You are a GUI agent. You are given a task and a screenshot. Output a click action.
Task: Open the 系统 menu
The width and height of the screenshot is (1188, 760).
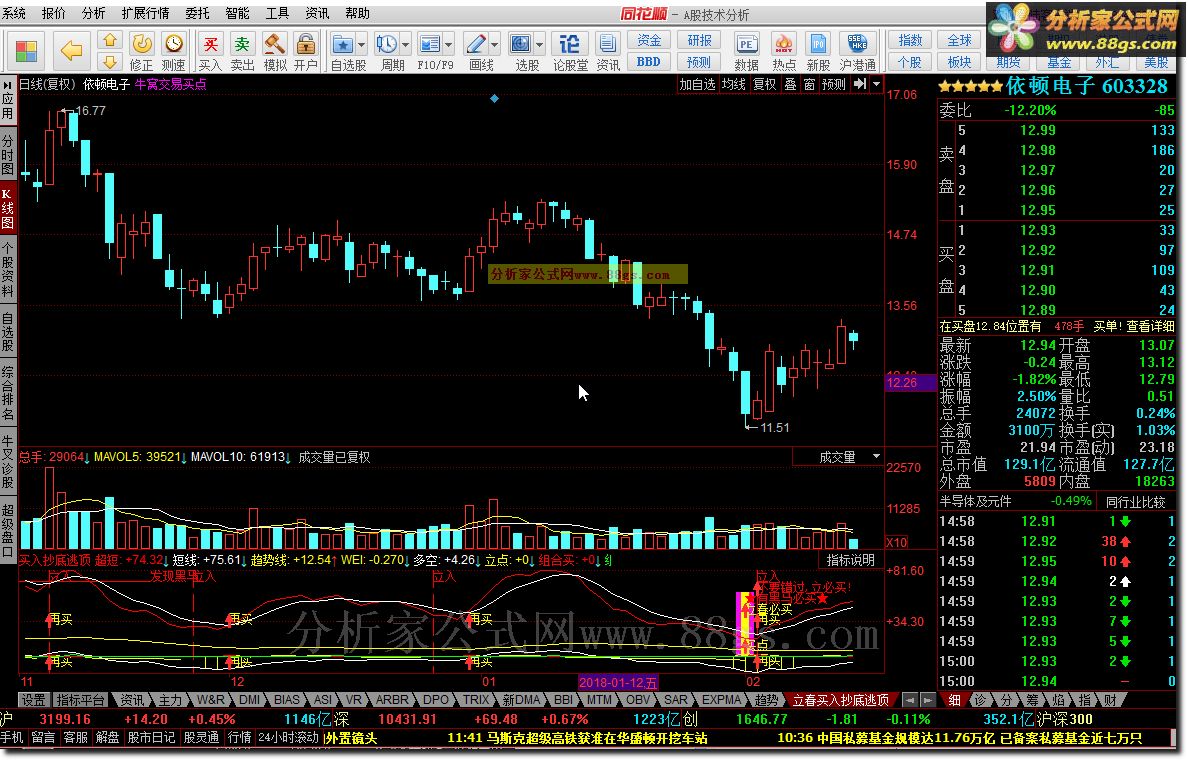pyautogui.click(x=14, y=13)
